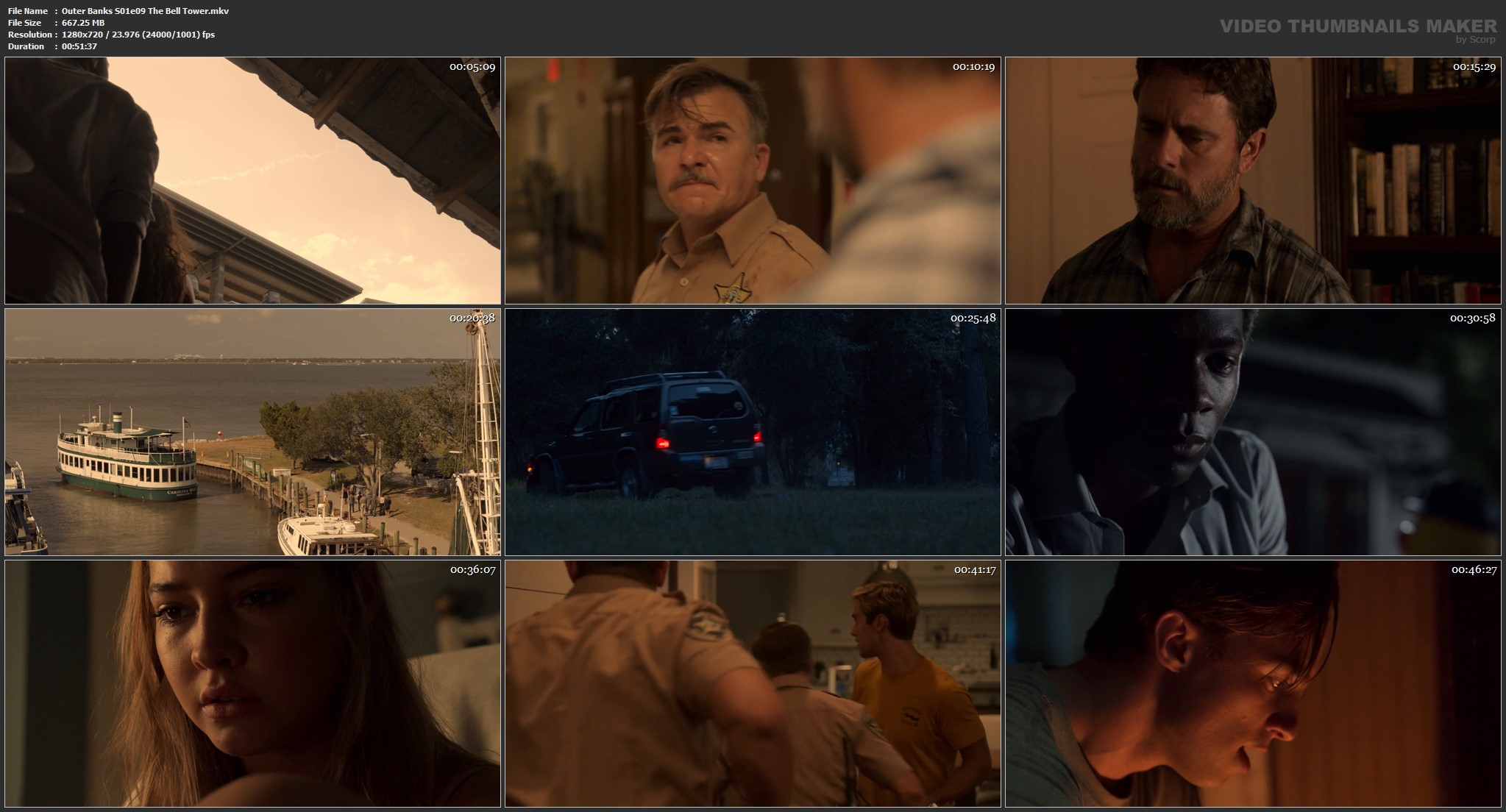This screenshot has height=812, width=1506.
Task: Click the 'by Scorp' credit text
Action: [x=1474, y=40]
